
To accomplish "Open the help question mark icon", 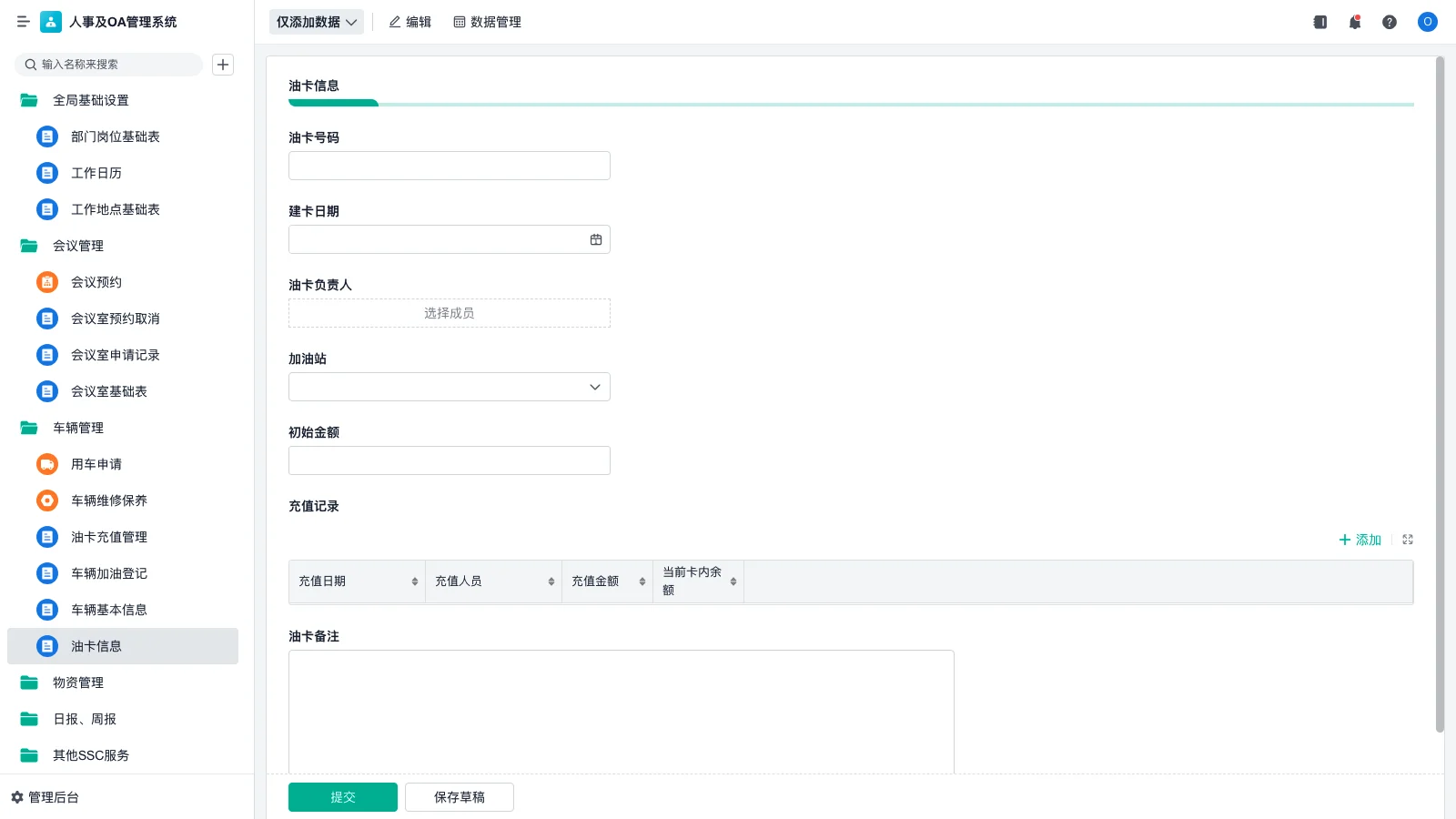I will 1390,22.
